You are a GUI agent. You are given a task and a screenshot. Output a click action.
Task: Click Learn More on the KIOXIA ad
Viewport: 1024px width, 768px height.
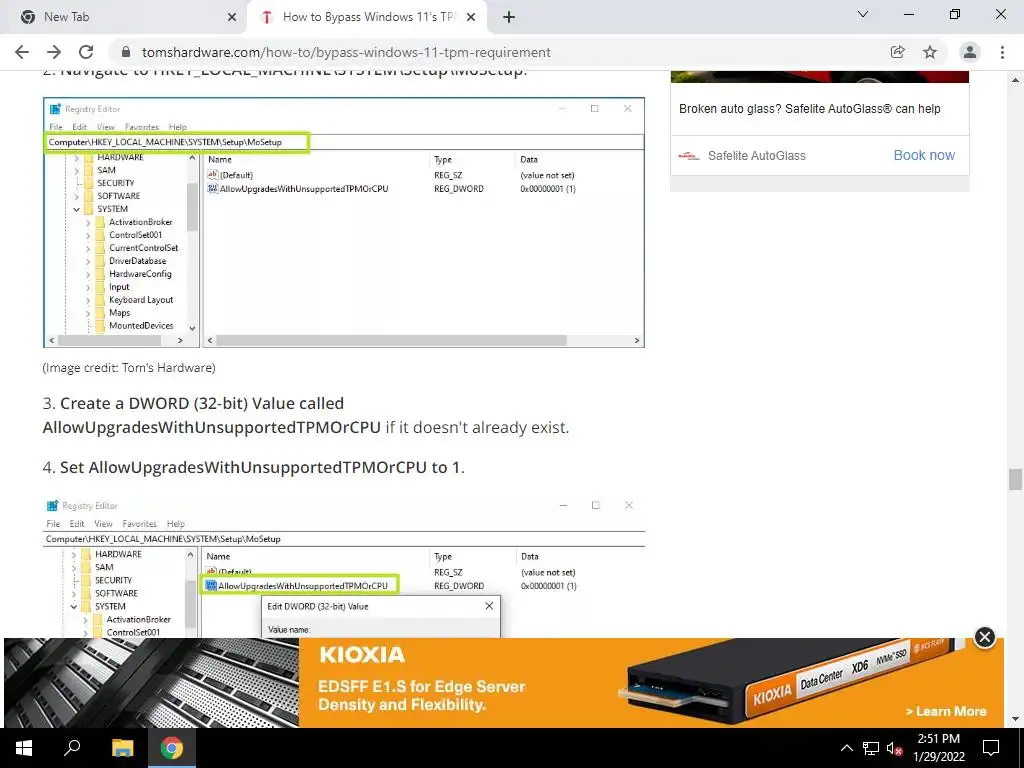946,711
